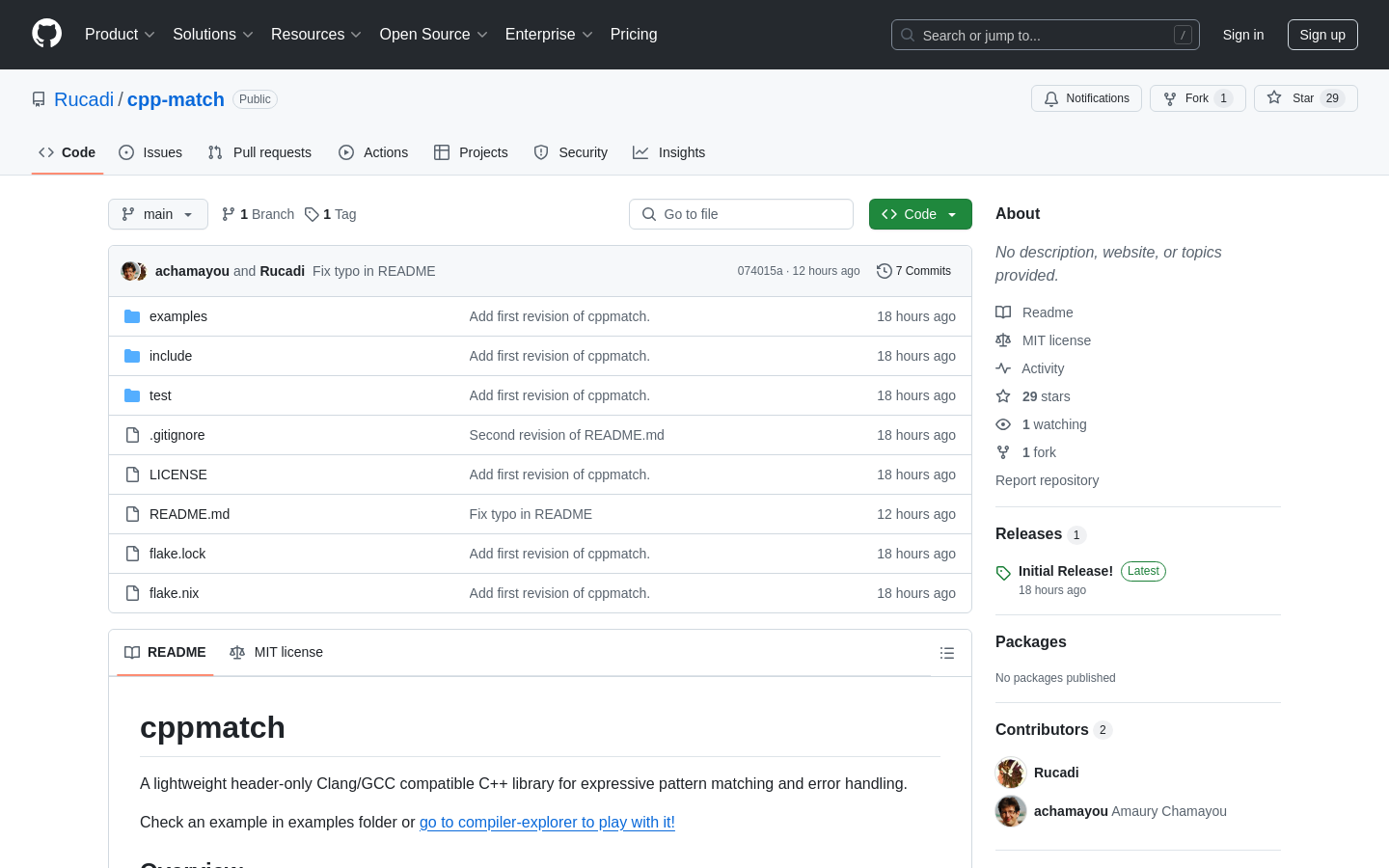View the 1 Branch link
The image size is (1389, 868).
click(258, 214)
